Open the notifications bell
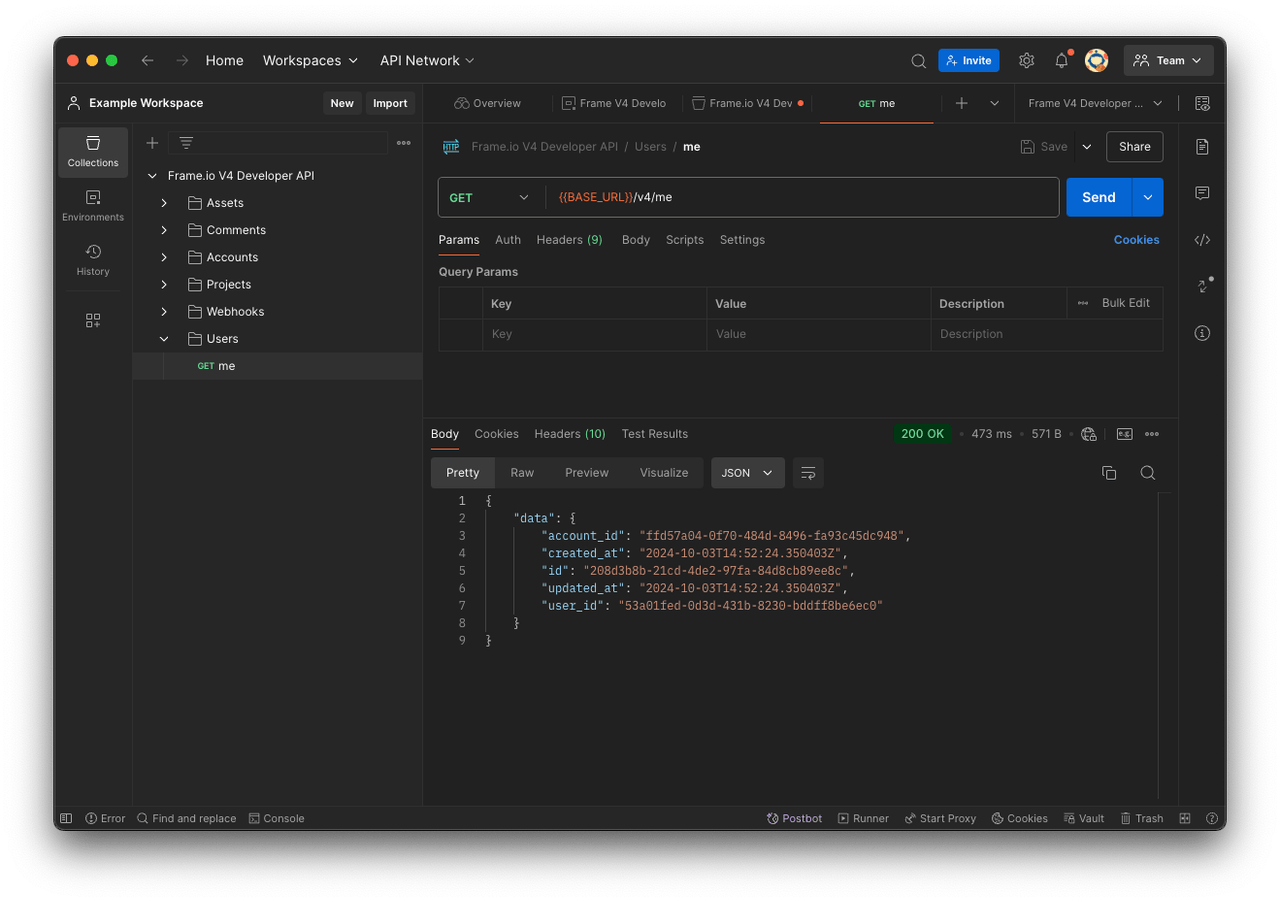 [1062, 61]
